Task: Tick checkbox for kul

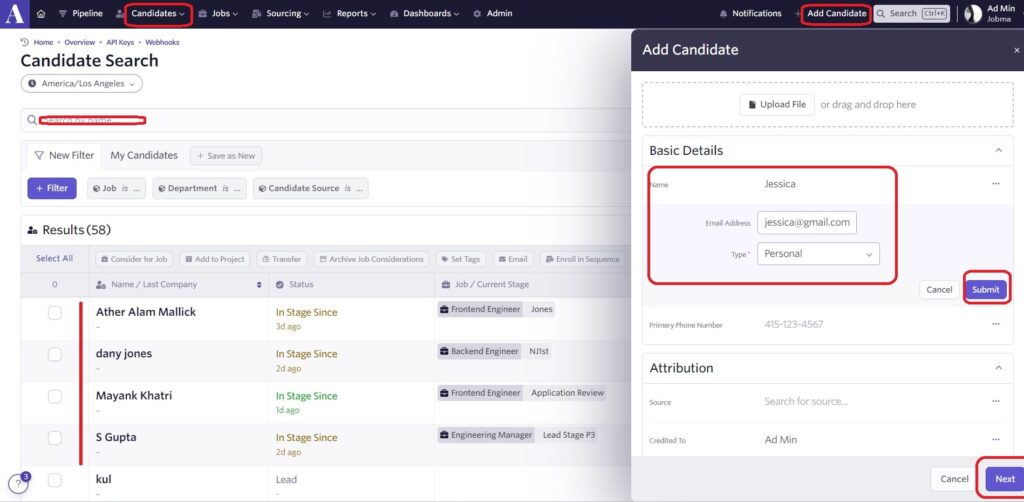Action: [55, 480]
